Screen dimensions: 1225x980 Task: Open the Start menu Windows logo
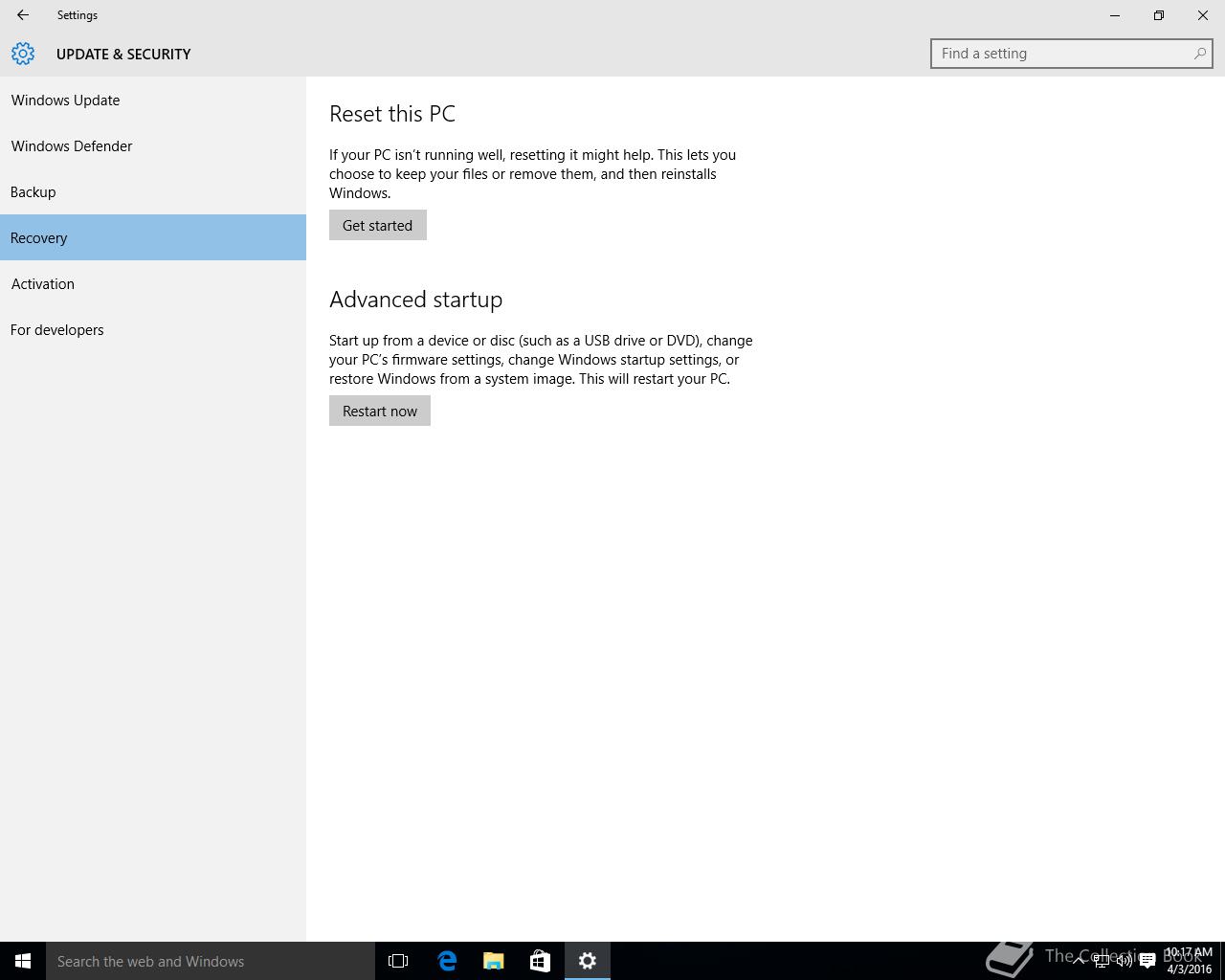(x=23, y=961)
